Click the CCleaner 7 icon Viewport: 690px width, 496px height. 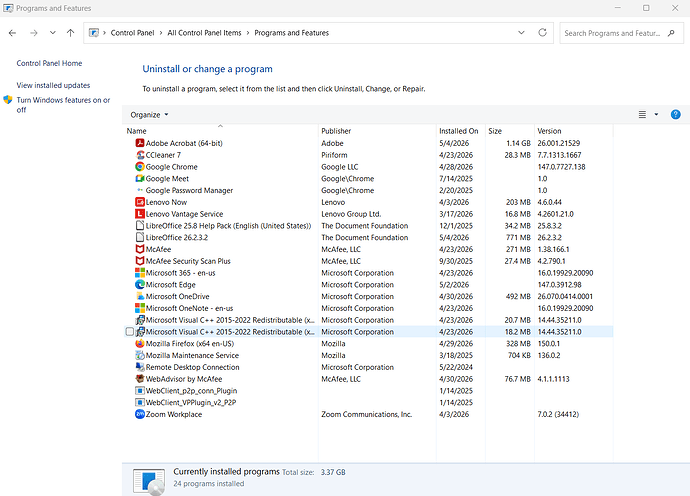click(140, 155)
